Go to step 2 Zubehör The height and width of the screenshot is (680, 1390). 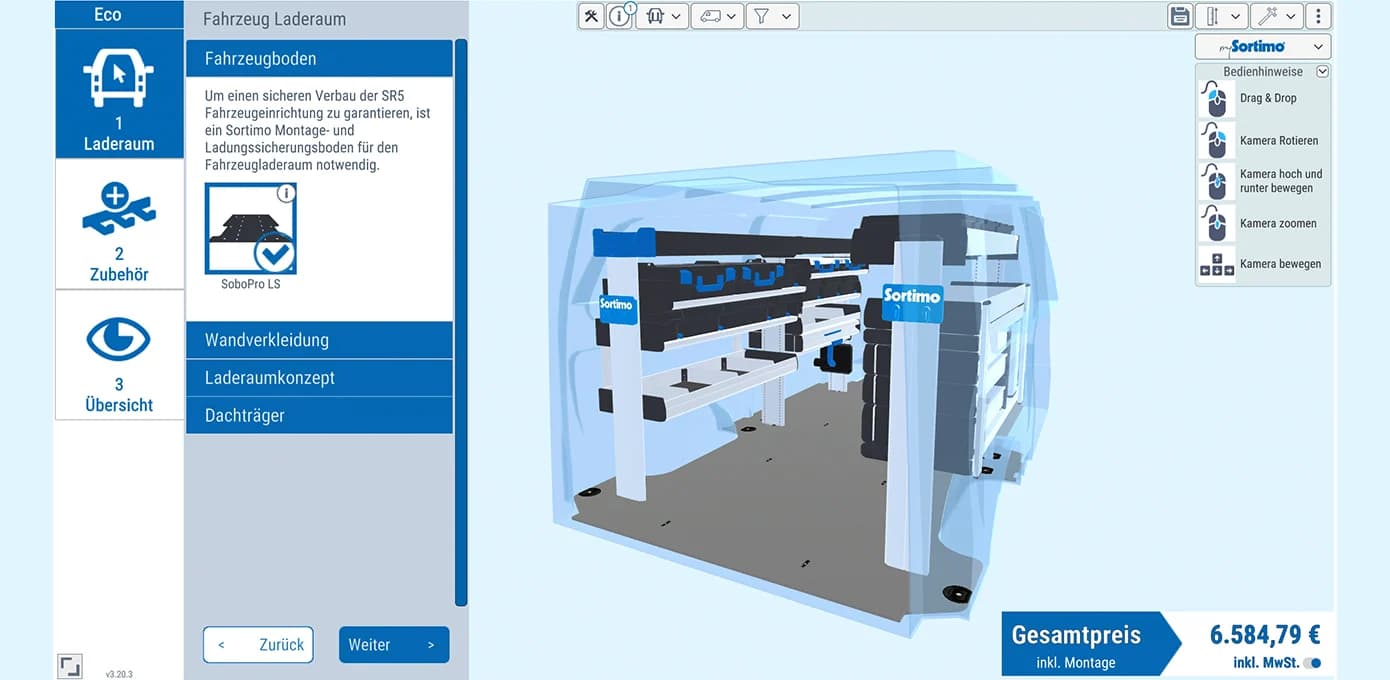tap(119, 224)
